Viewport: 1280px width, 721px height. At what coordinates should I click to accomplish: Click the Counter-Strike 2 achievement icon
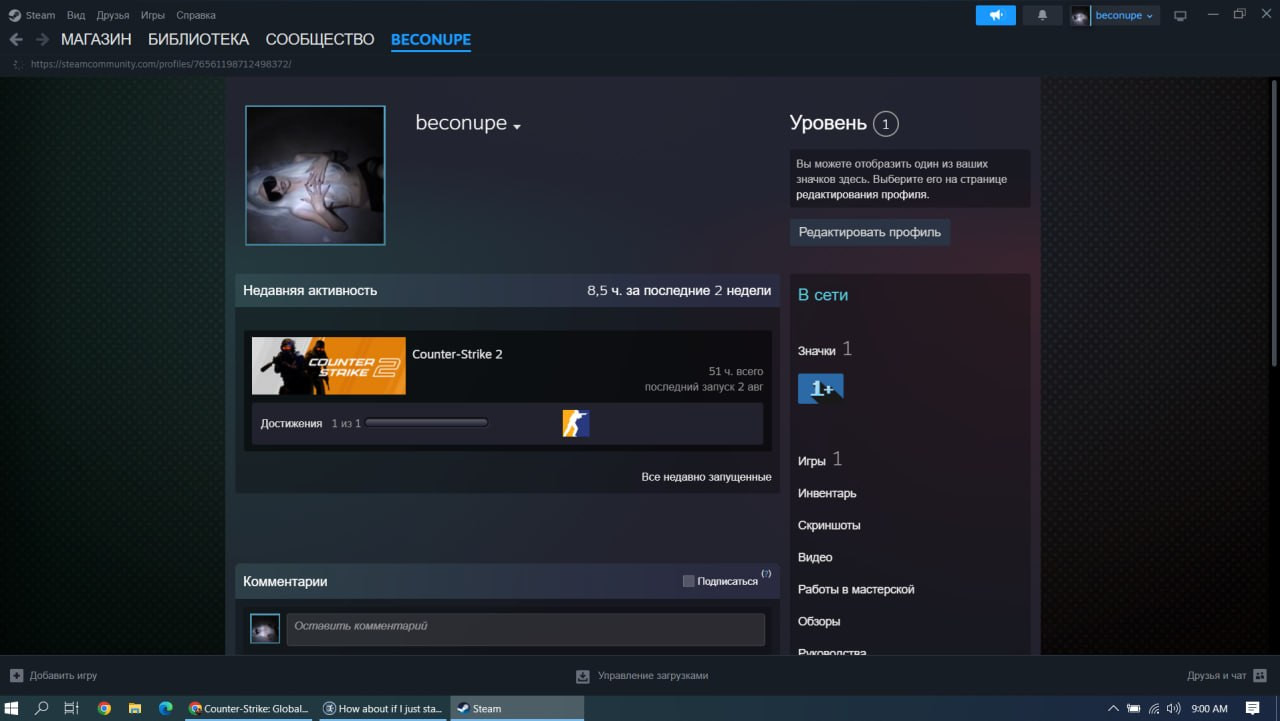pos(576,423)
